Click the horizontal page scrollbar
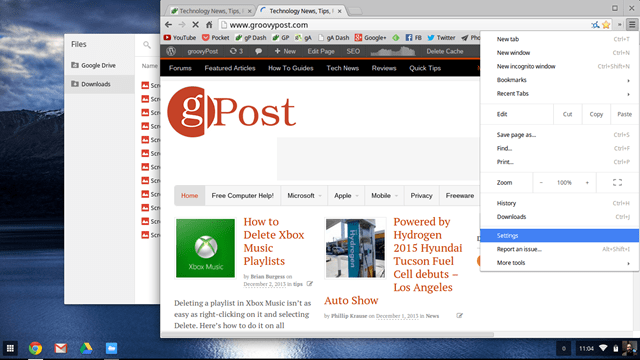This screenshot has height=360, width=640. point(327,335)
